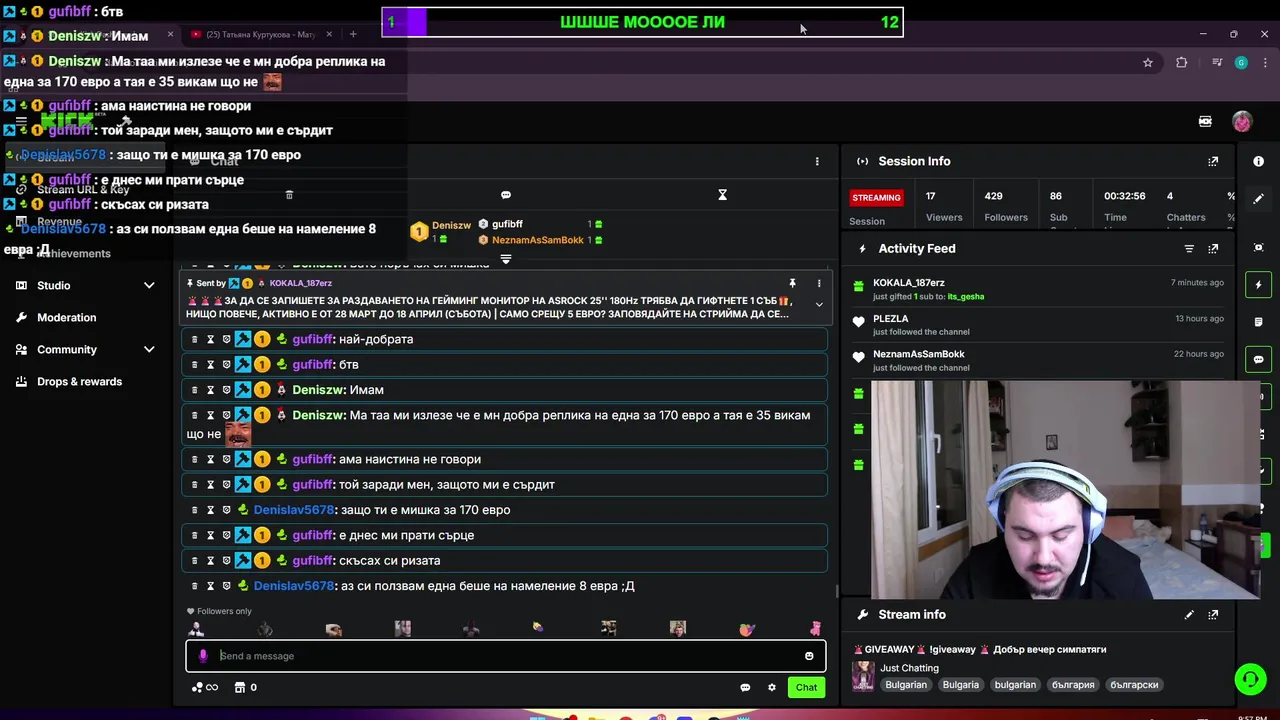Click the screen capture icon in right rail

1258,247
